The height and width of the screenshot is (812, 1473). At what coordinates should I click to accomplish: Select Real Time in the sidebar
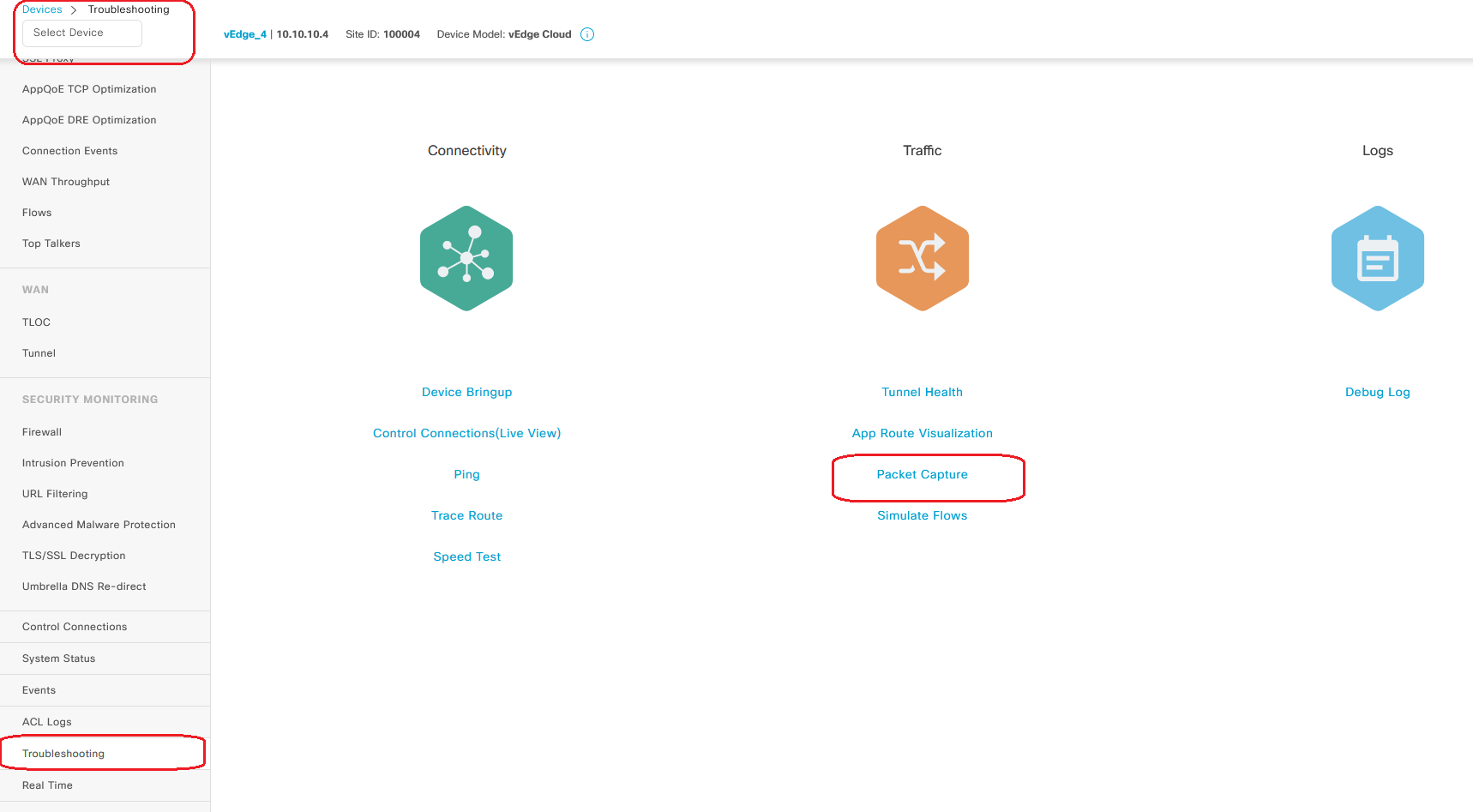(47, 785)
